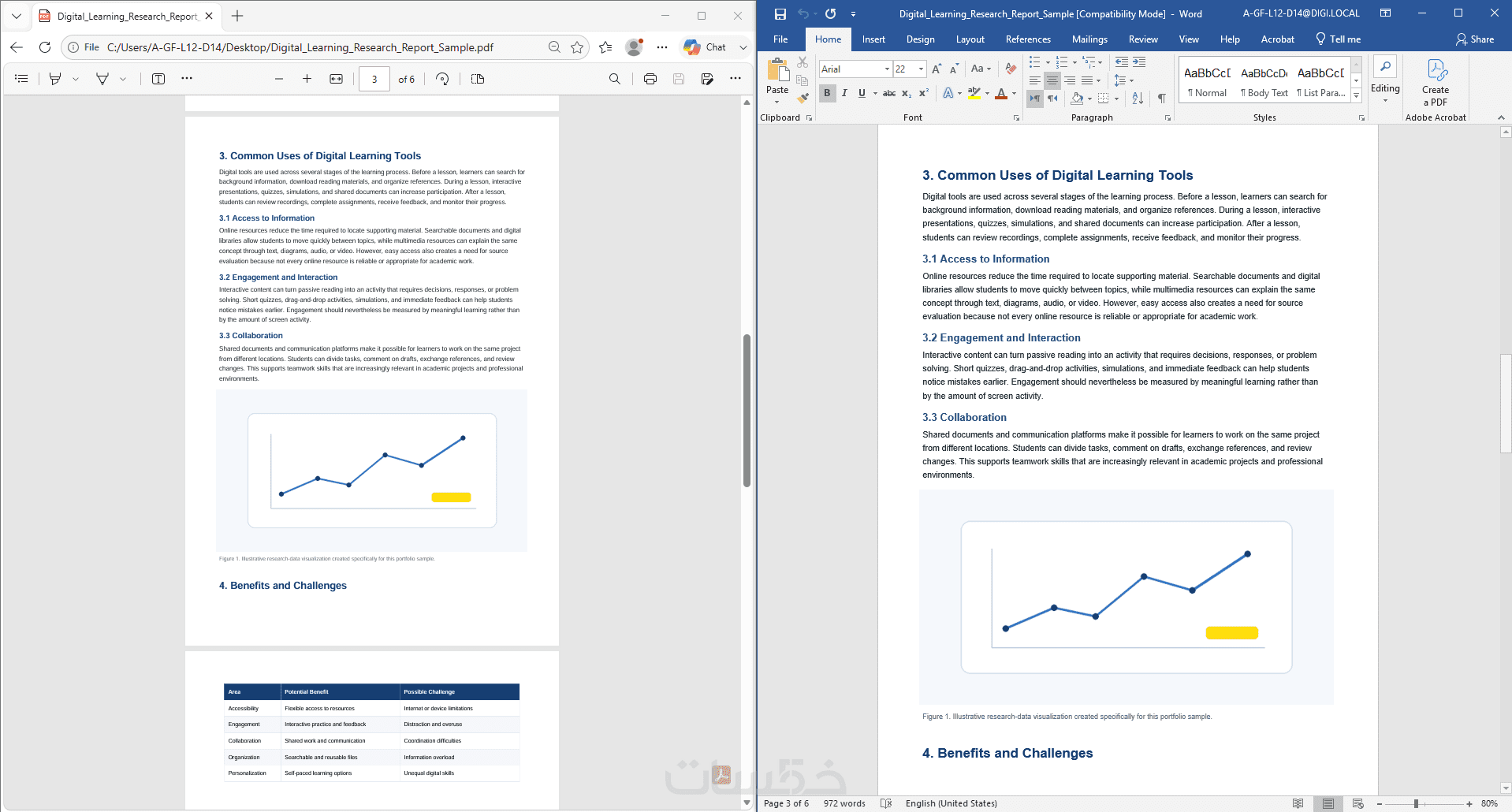Open the Change Case Aa dropdown
Screen dimensions: 1512x812
981,69
